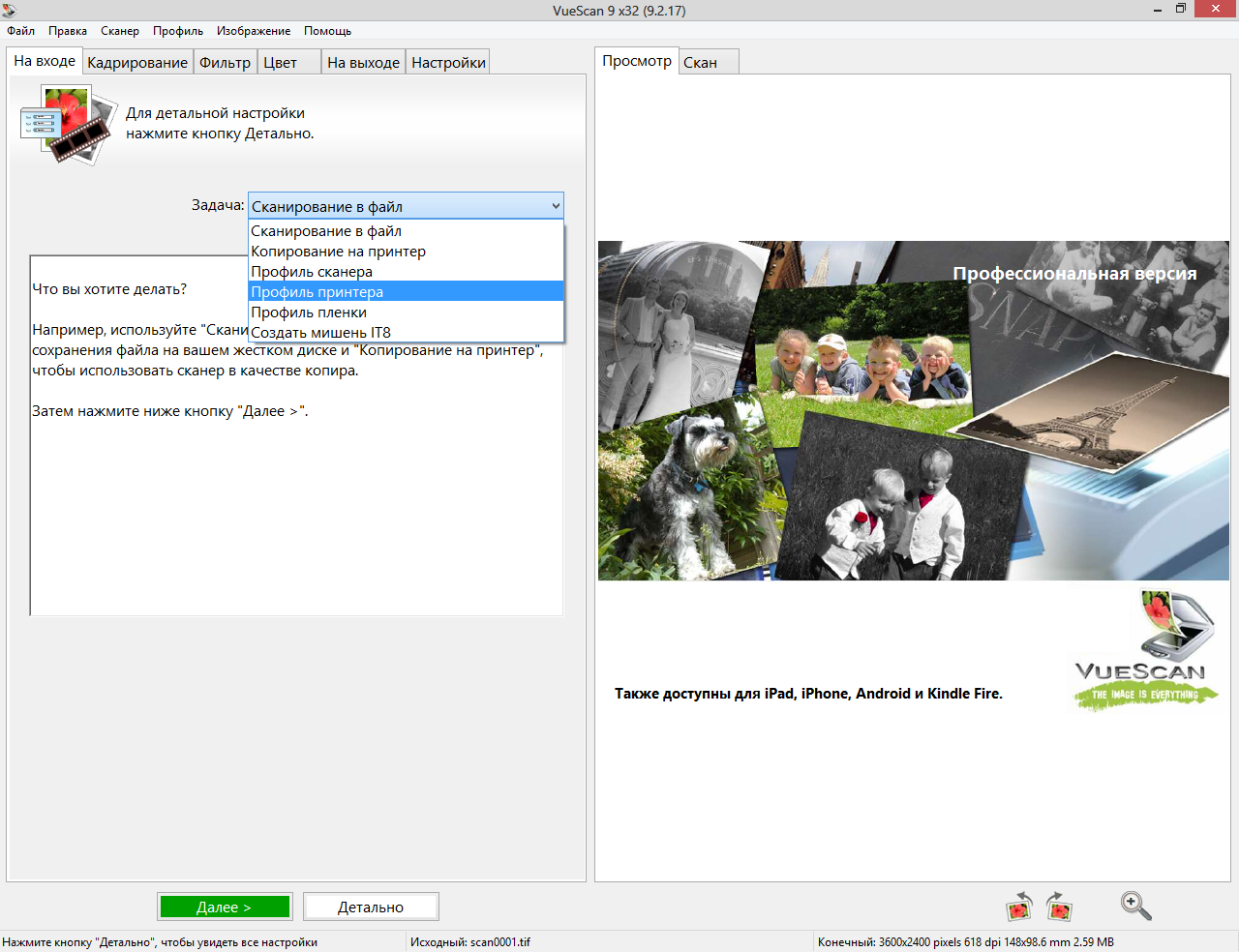Open the Изображение menu
The height and width of the screenshot is (952, 1239).
tap(254, 31)
